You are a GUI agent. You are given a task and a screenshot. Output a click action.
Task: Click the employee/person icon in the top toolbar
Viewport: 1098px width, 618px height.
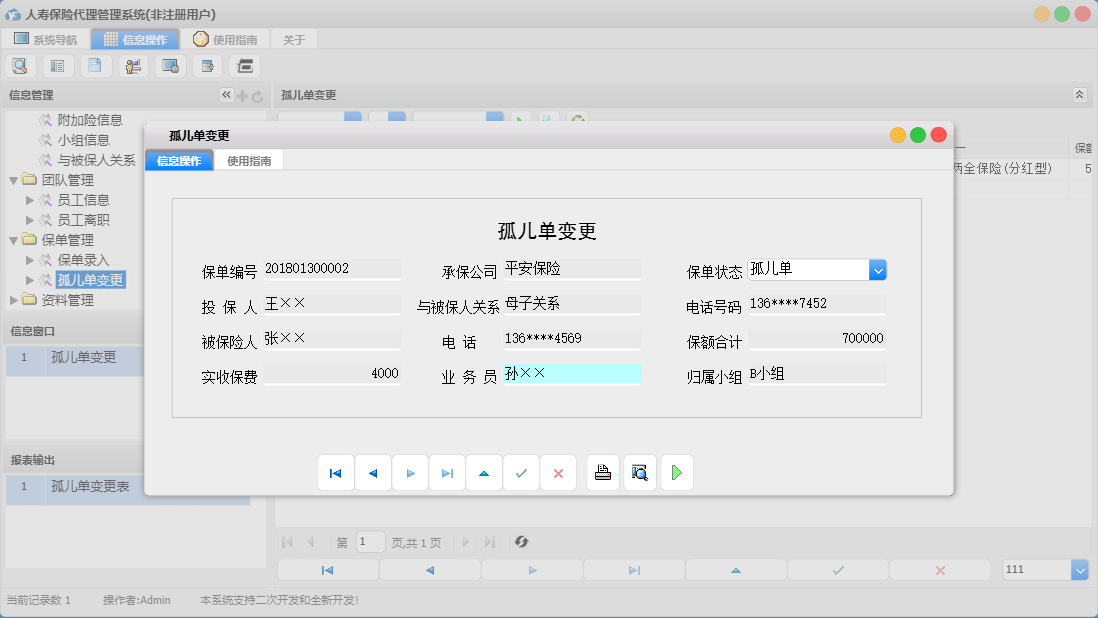tap(133, 65)
